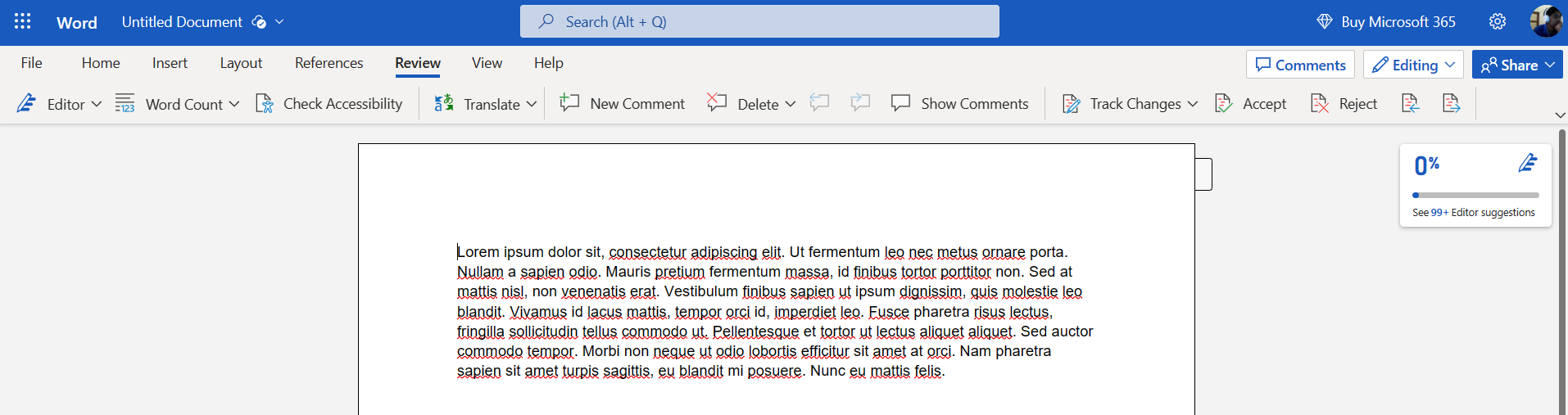Click the word "Vestibulum" in the paragraph
Image resolution: width=1568 pixels, height=415 pixels.
point(701,291)
